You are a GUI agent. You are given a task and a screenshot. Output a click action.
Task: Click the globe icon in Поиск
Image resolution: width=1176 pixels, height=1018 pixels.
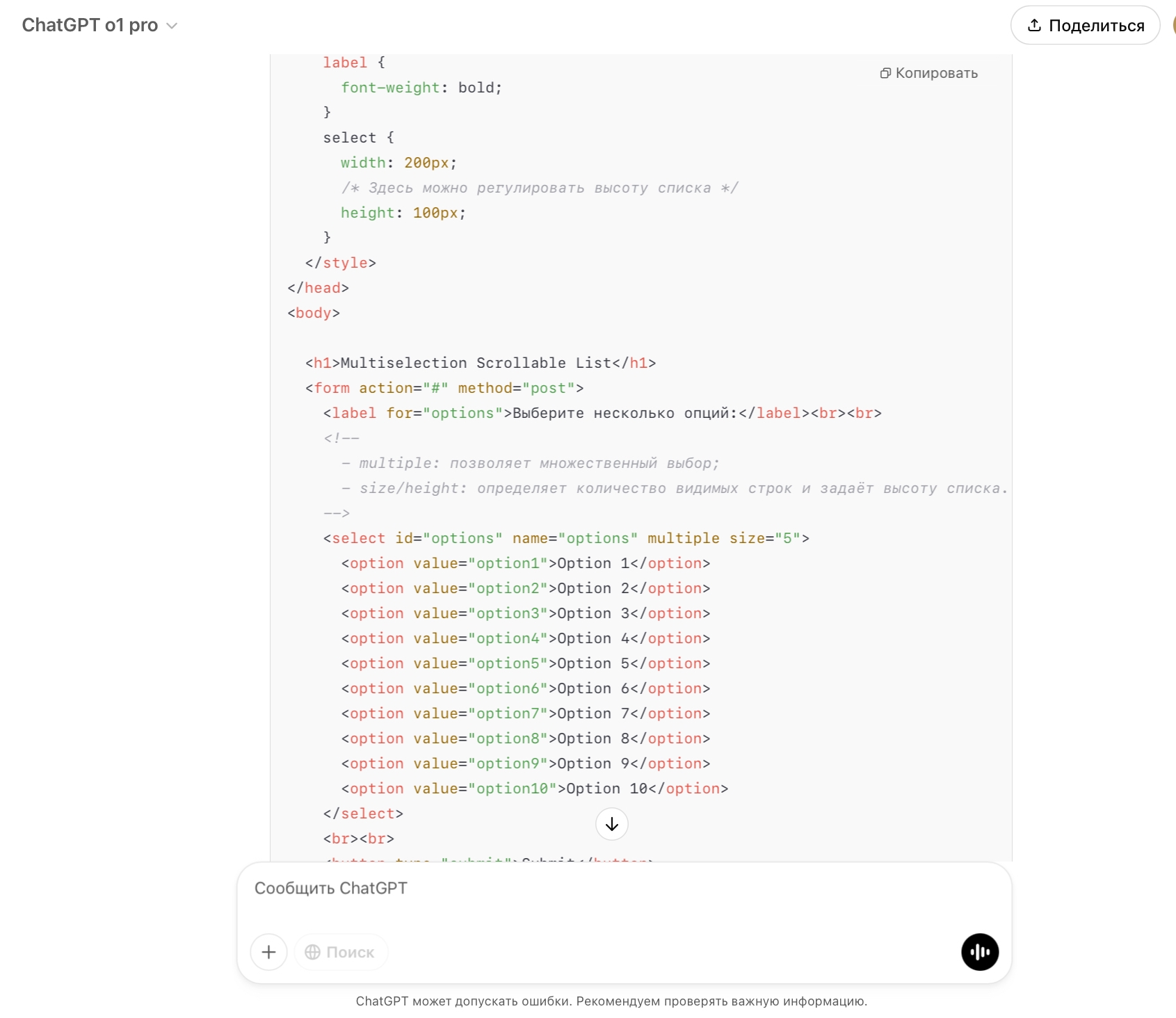(313, 952)
